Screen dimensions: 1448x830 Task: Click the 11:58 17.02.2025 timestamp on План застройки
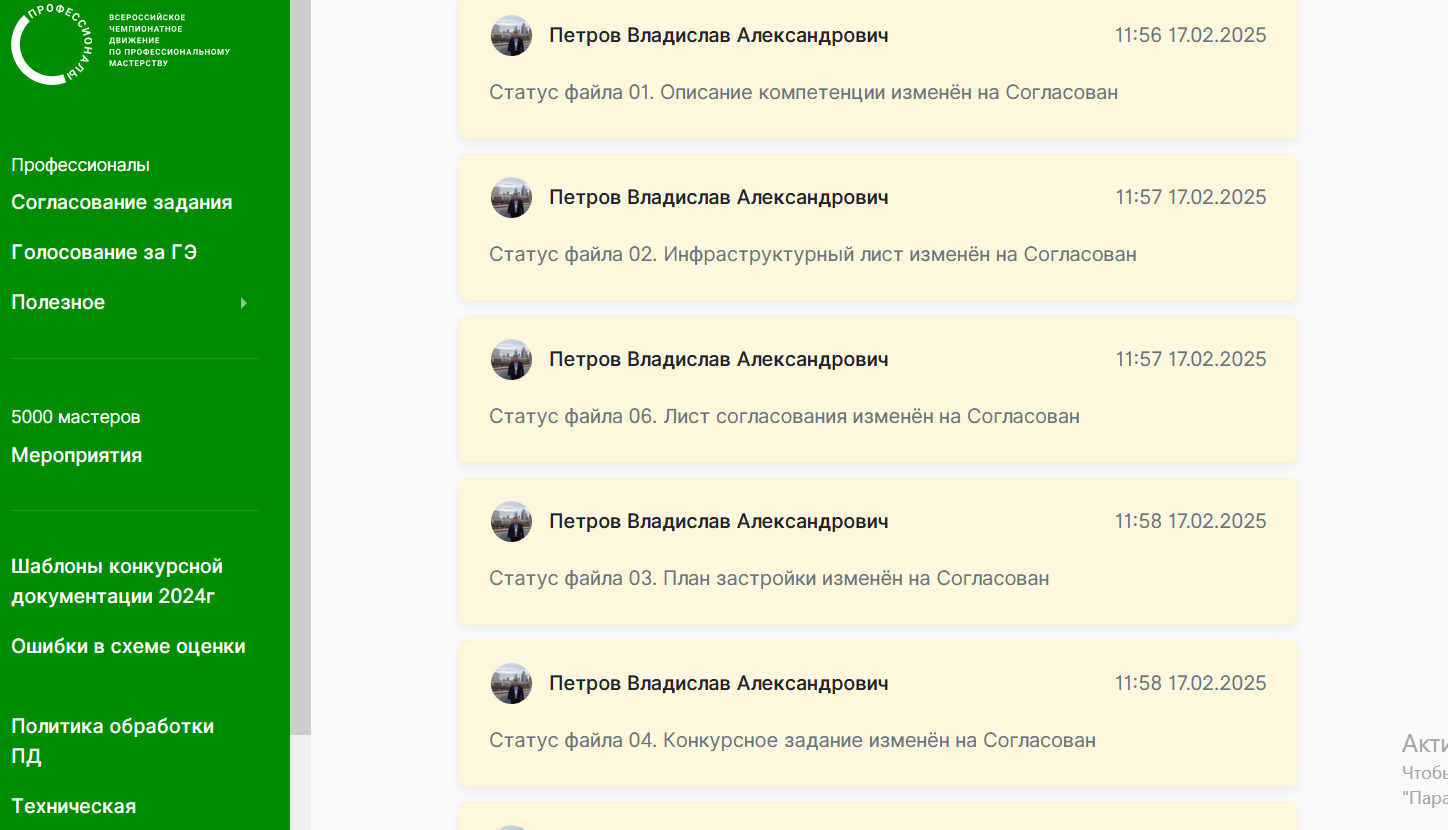click(1191, 521)
